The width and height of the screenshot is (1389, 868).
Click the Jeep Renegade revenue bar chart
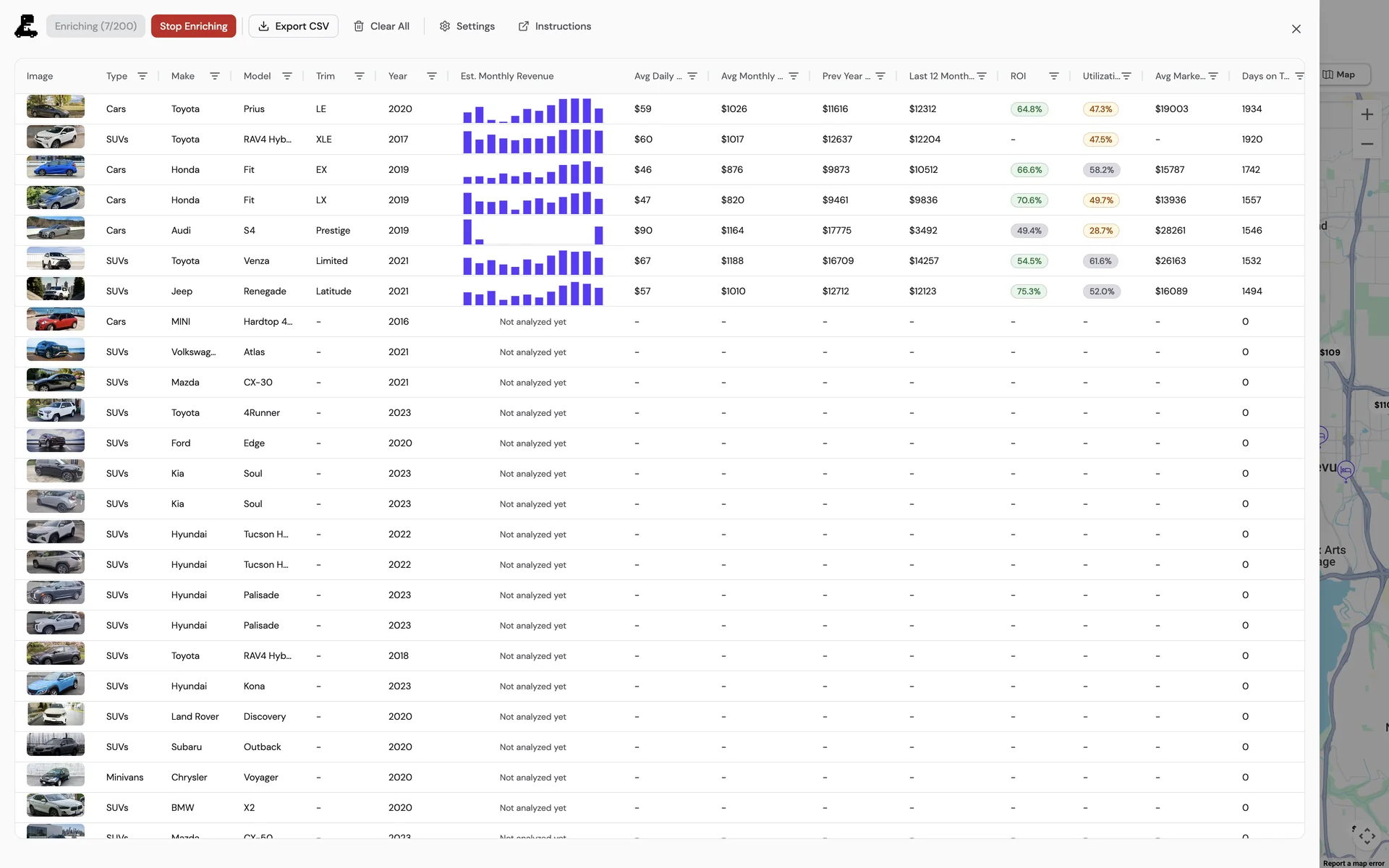533,292
